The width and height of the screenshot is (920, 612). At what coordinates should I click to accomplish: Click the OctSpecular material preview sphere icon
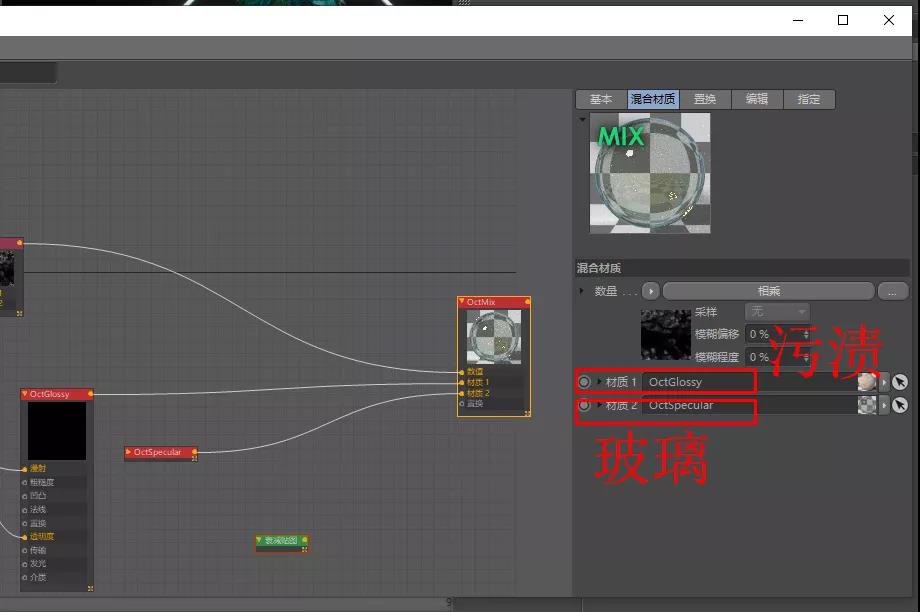[x=866, y=405]
